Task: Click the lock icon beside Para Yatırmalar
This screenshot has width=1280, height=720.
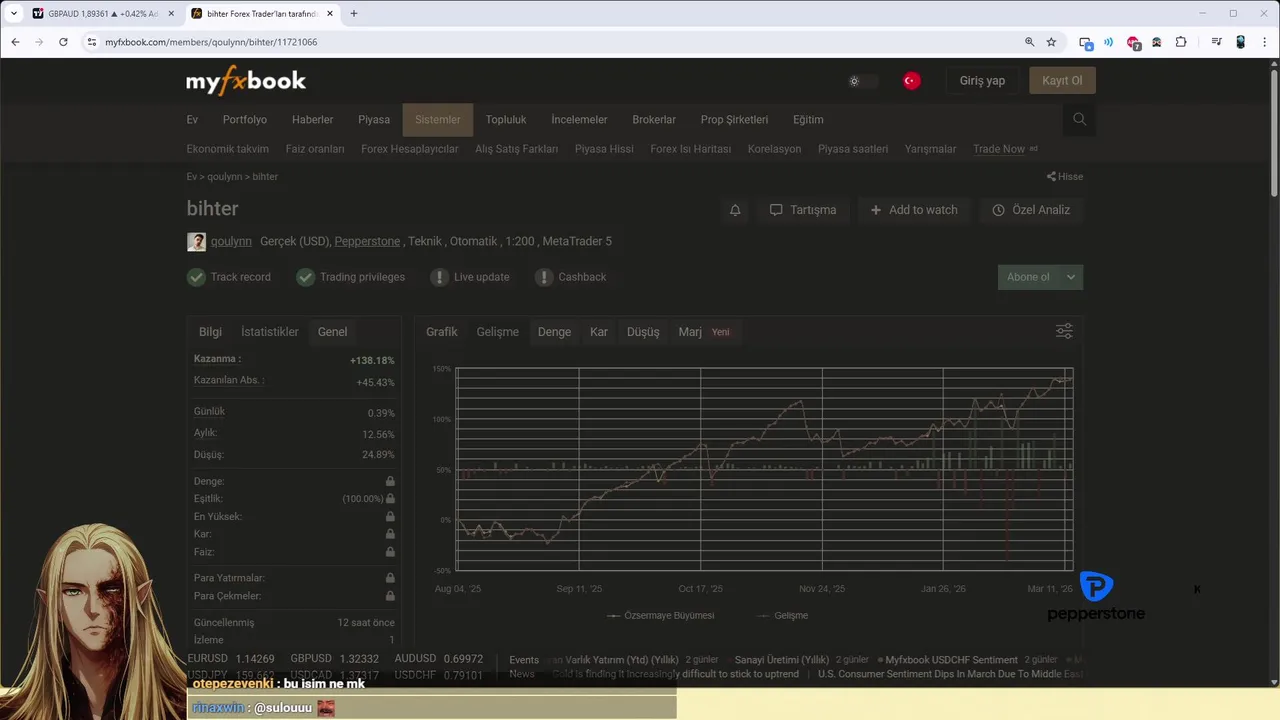Action: pos(390,578)
